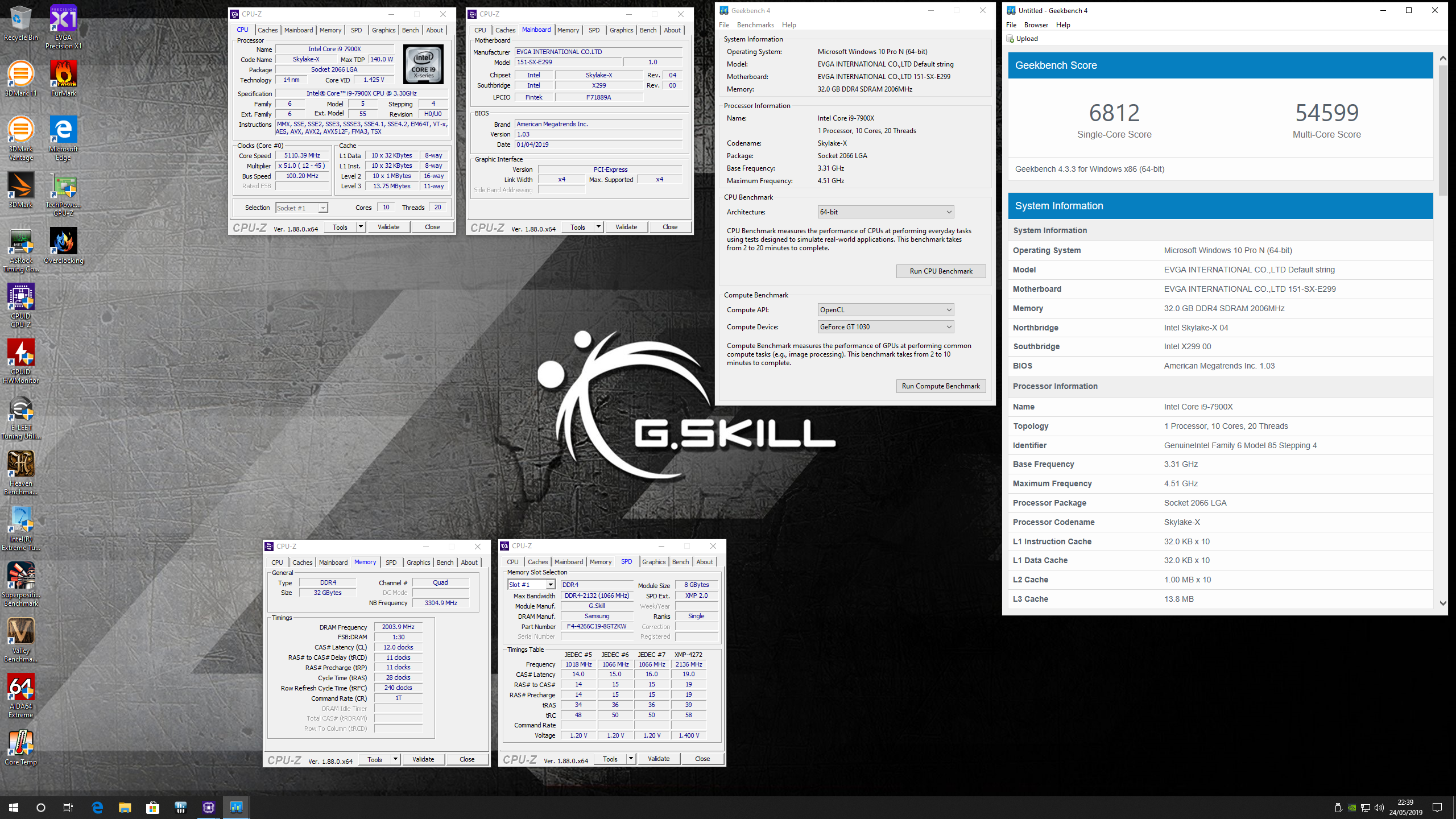Click scrollbar up arrow in Geekbench results
The width and height of the screenshot is (1456, 819).
(x=1442, y=58)
